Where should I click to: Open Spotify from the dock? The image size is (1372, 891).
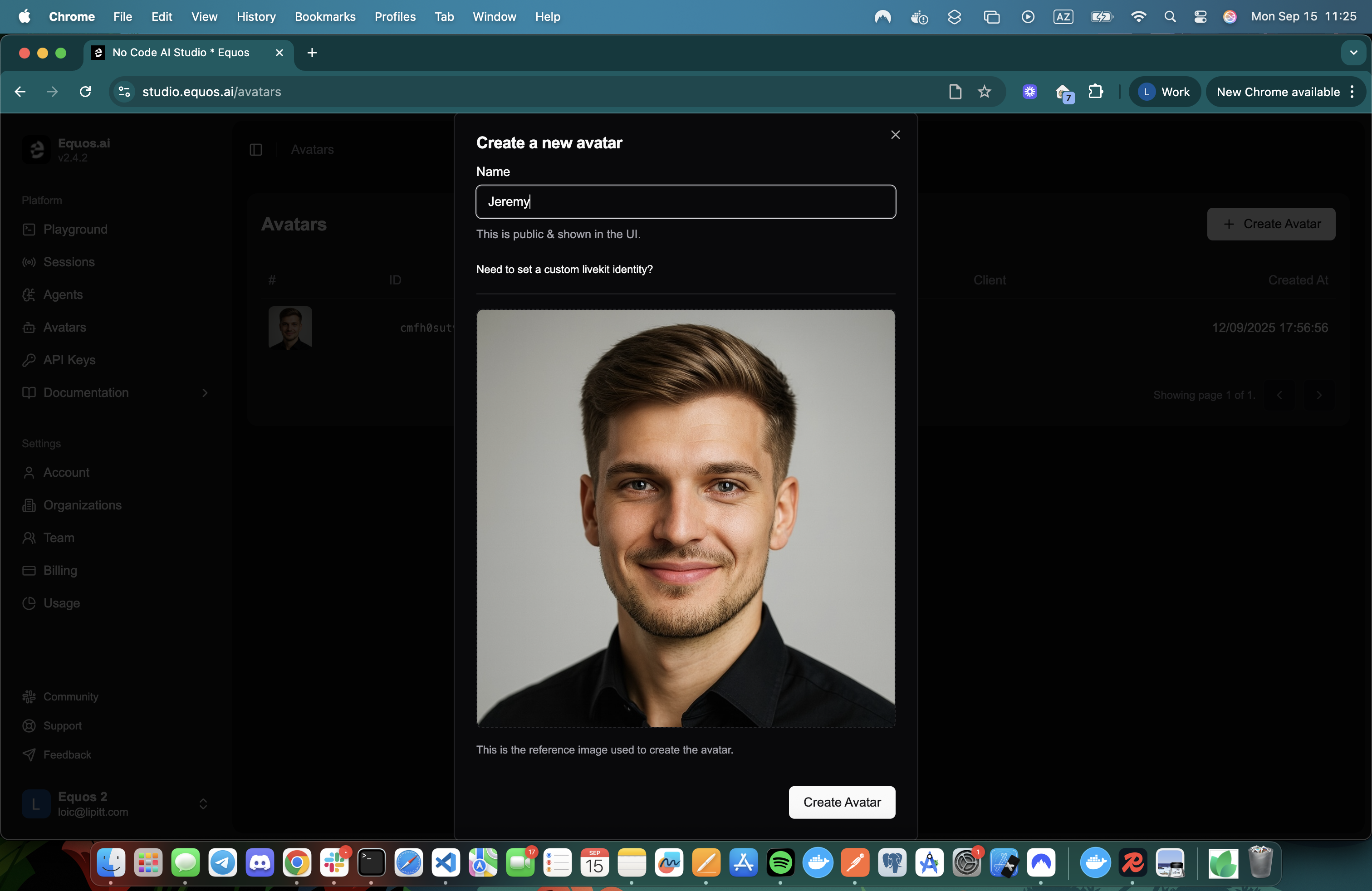click(780, 862)
